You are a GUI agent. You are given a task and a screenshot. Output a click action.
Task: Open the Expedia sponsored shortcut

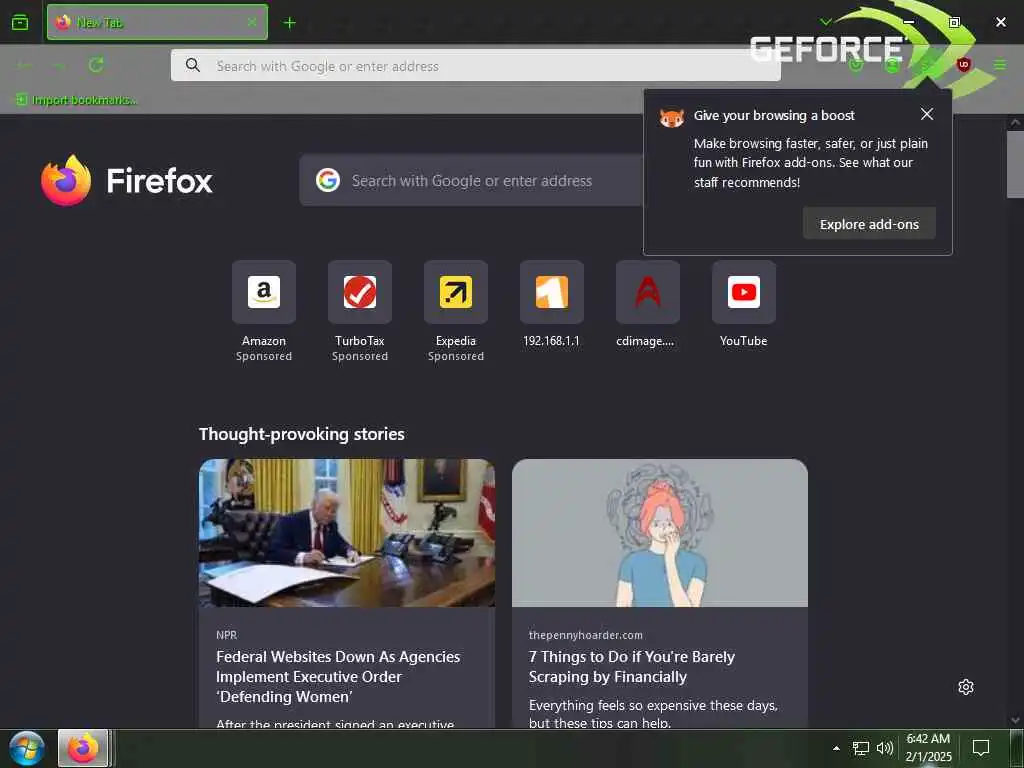pos(456,292)
